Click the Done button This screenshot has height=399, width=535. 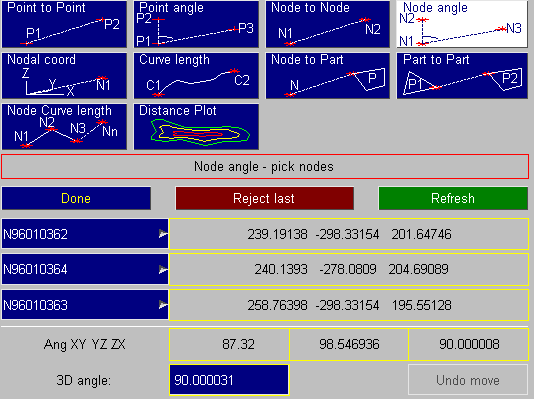coord(76,198)
